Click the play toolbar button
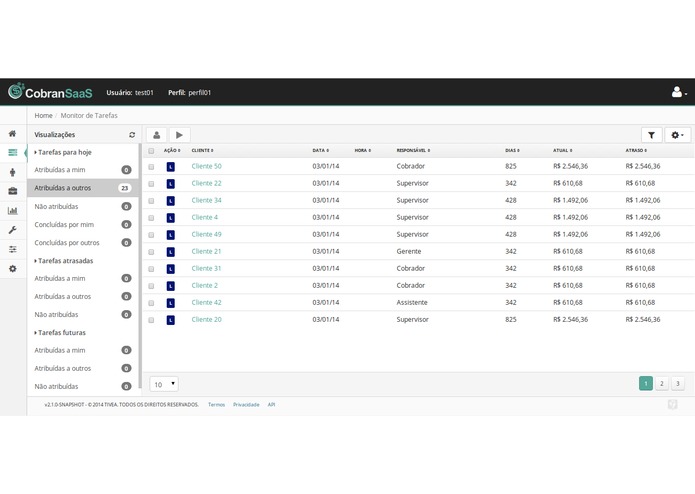 pos(180,135)
